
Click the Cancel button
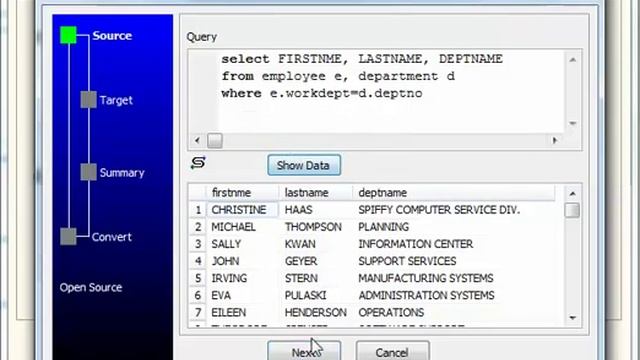(x=392, y=351)
